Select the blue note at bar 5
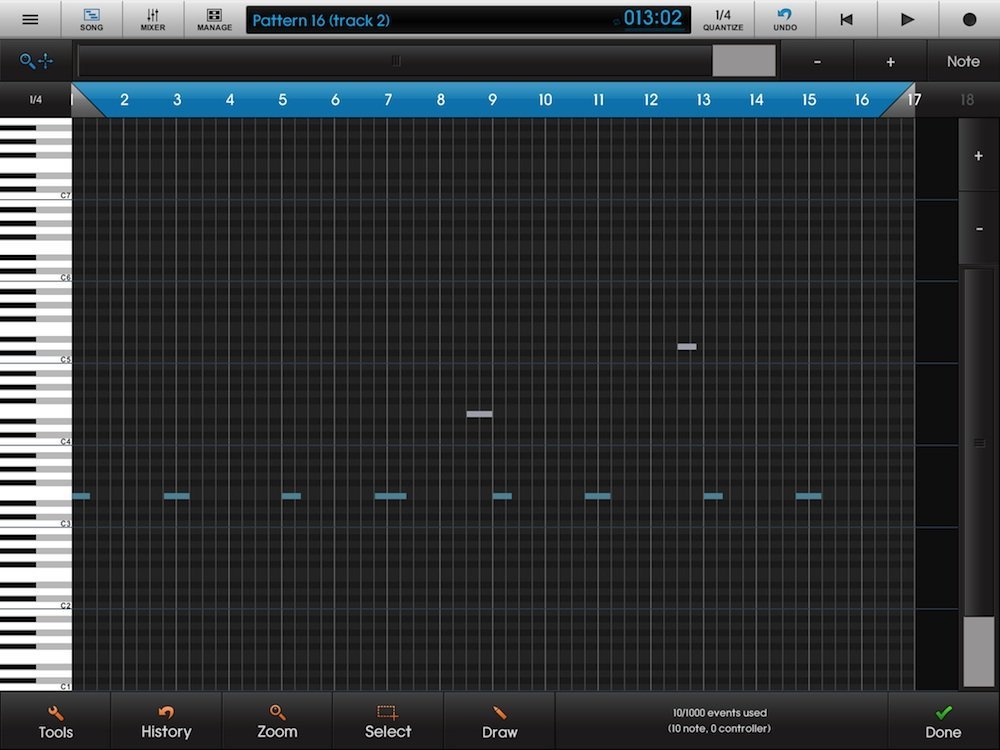 [291, 496]
